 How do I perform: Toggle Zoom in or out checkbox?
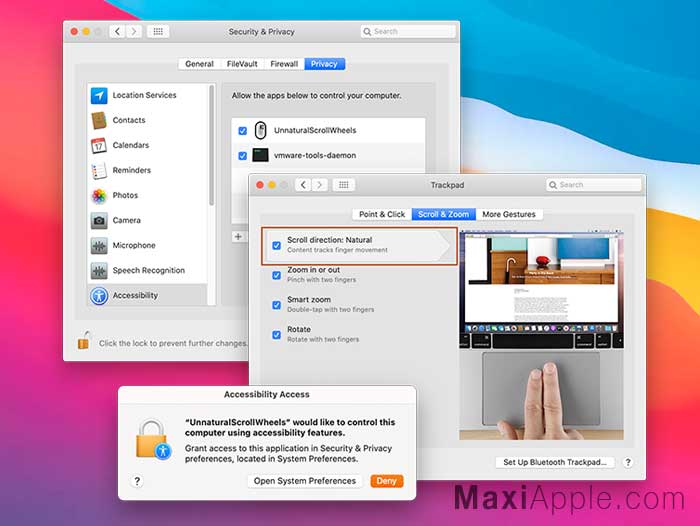(x=276, y=275)
